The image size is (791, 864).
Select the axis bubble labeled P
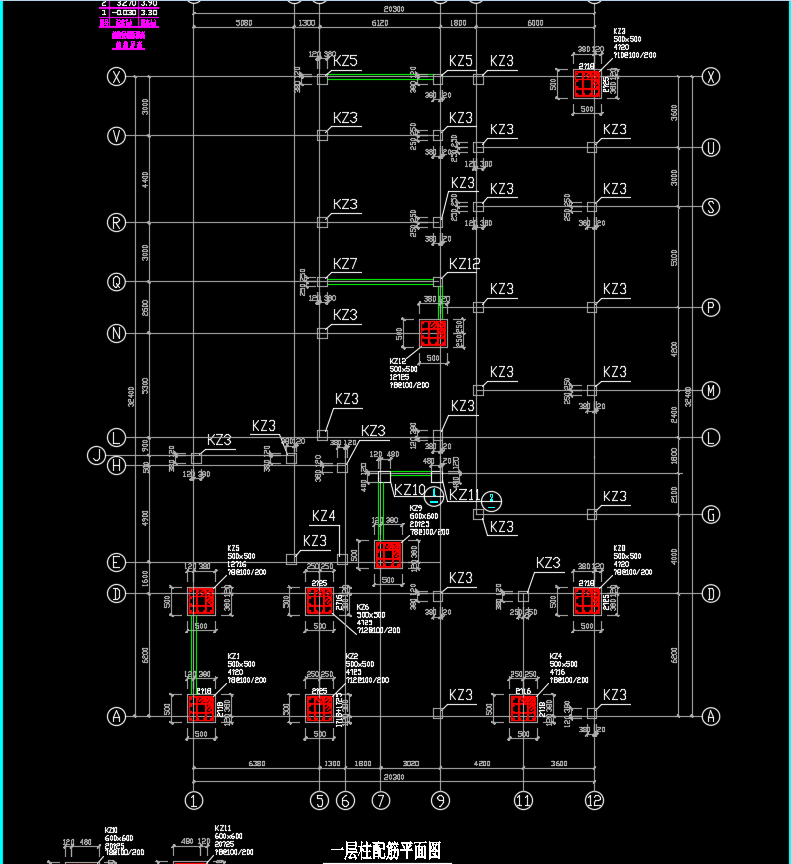710,307
